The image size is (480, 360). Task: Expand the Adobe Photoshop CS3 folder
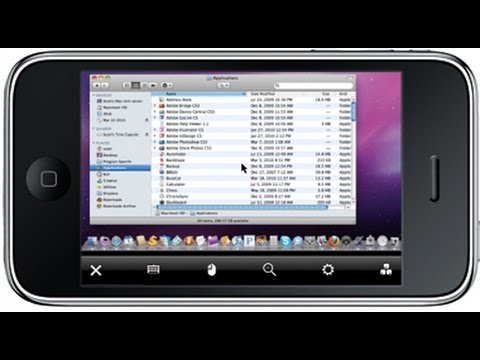tap(155, 142)
